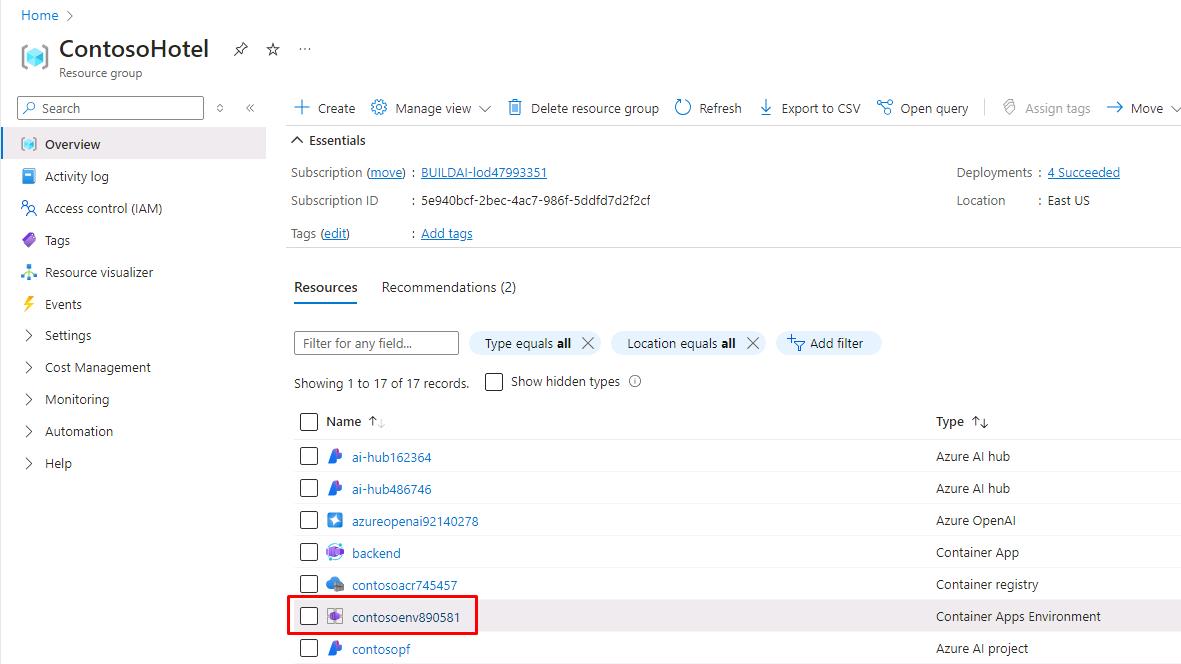Click the azureopenai92140278 resource icon

click(x=335, y=520)
